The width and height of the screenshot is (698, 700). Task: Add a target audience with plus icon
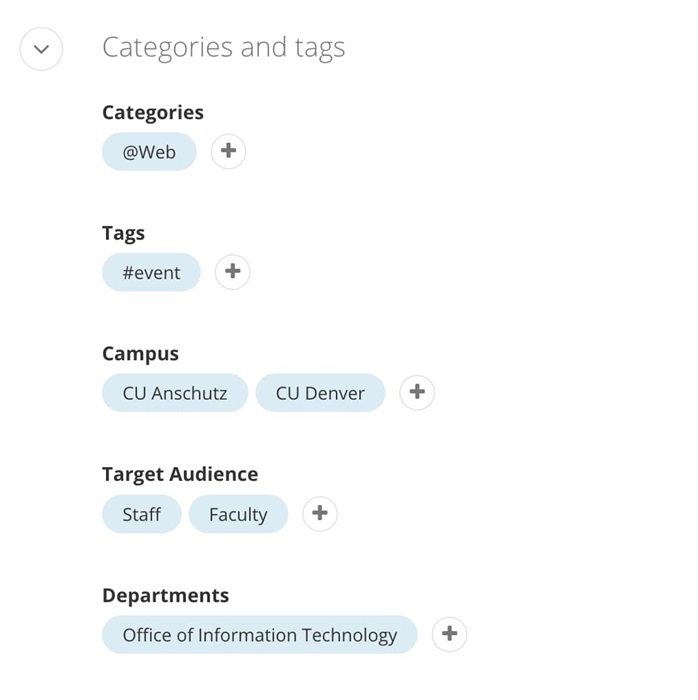tap(320, 513)
